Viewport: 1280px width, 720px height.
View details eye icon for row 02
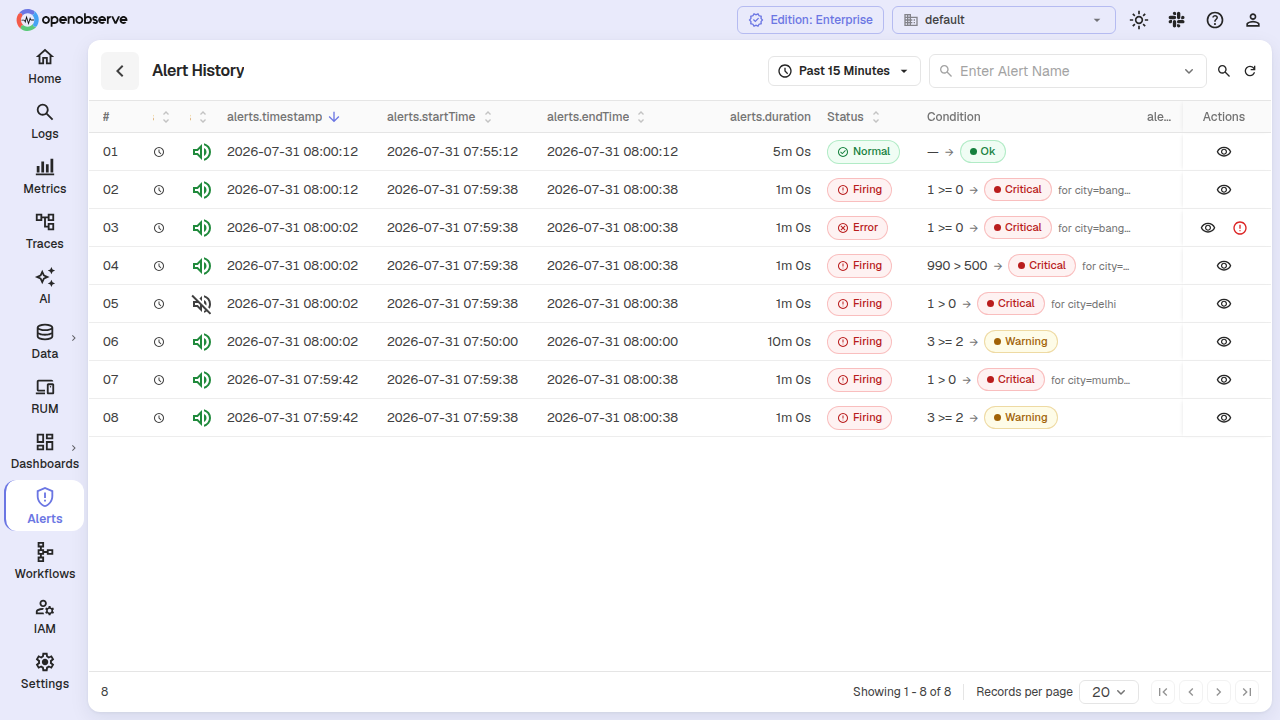coord(1224,190)
